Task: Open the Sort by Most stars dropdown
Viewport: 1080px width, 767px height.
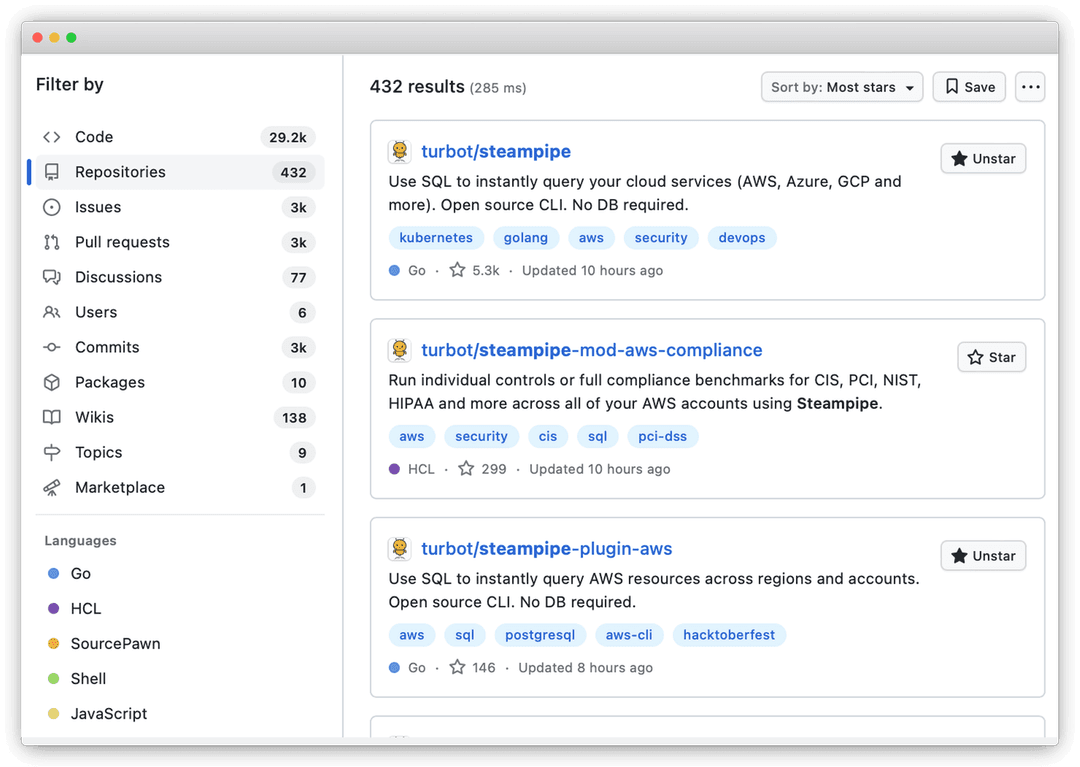Action: pos(842,87)
